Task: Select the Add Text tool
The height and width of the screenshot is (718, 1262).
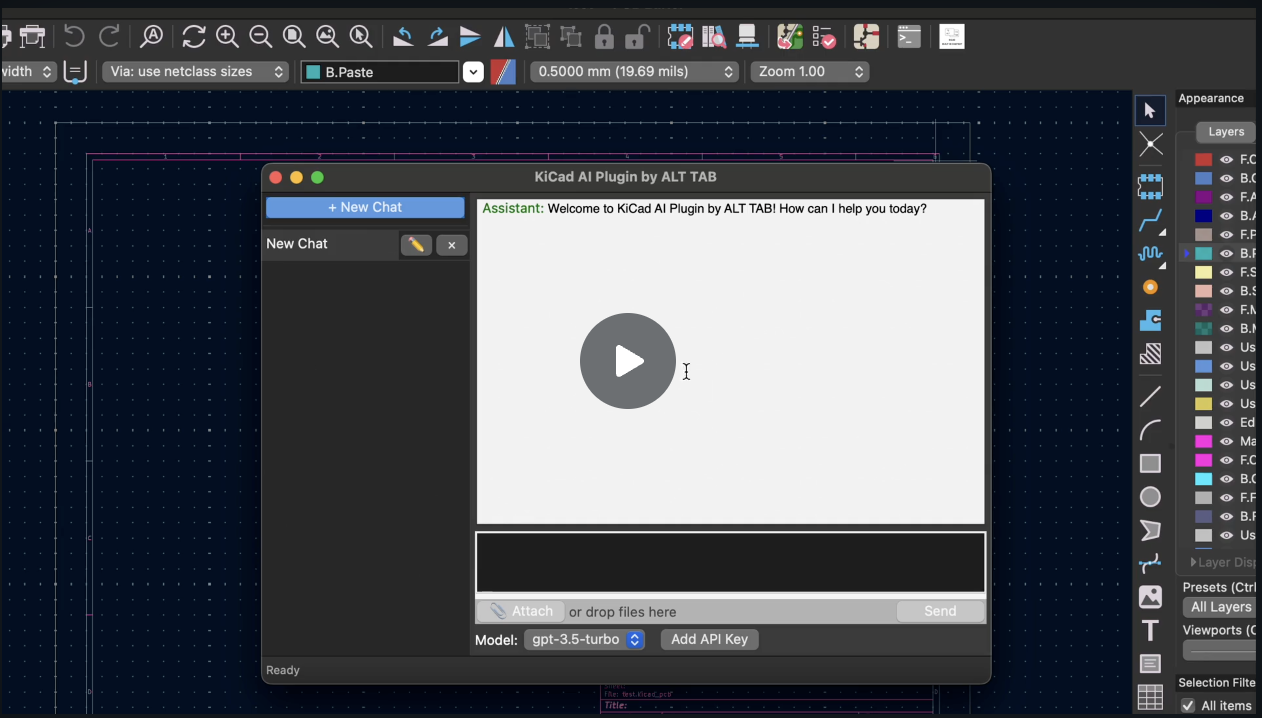Action: pyautogui.click(x=1150, y=631)
